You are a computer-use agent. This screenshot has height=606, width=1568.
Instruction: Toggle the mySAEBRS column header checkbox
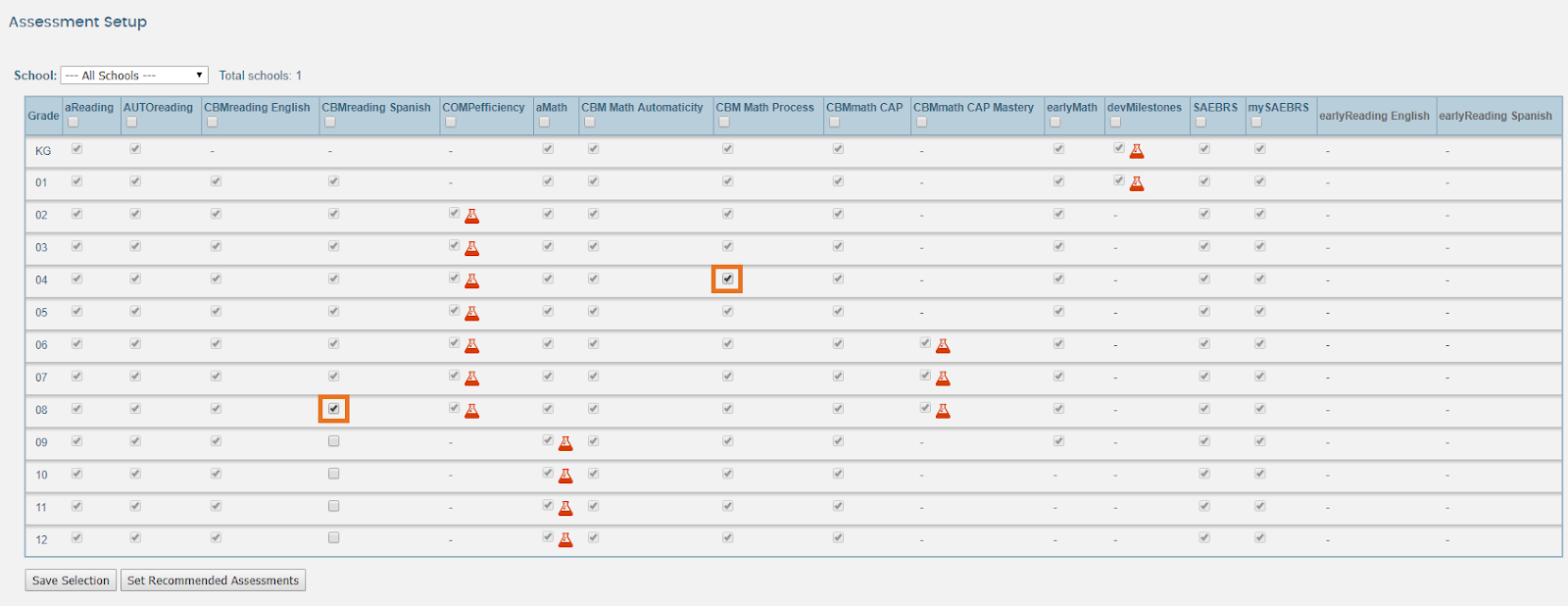1256,123
